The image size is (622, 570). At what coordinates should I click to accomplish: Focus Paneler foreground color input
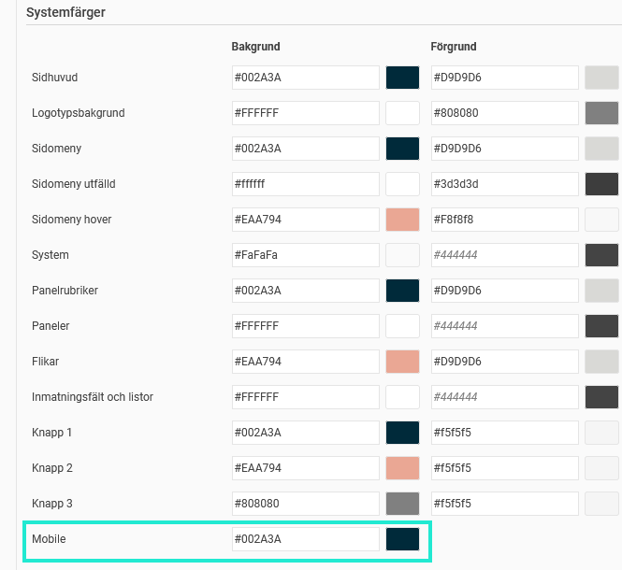click(504, 326)
